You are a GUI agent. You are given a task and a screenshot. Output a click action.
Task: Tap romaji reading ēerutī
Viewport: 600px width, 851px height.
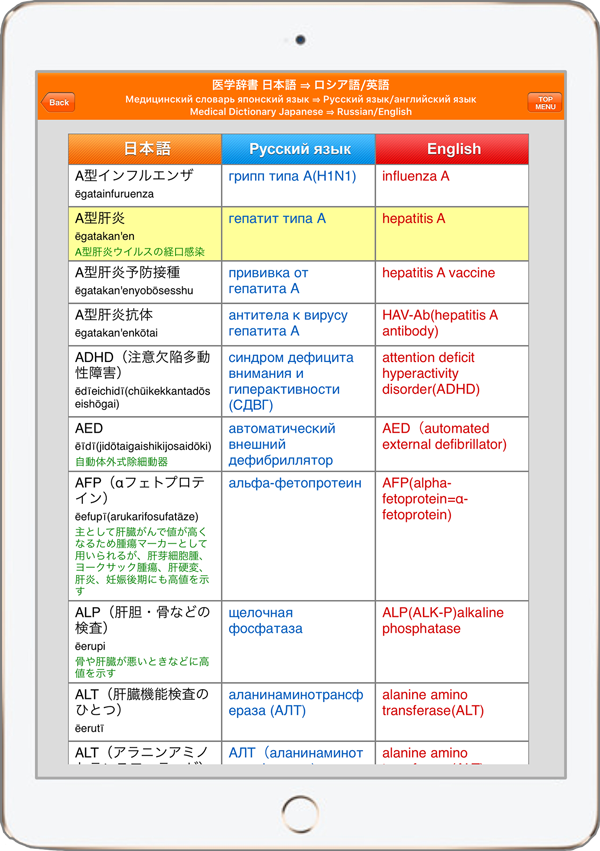pyautogui.click(x=90, y=728)
